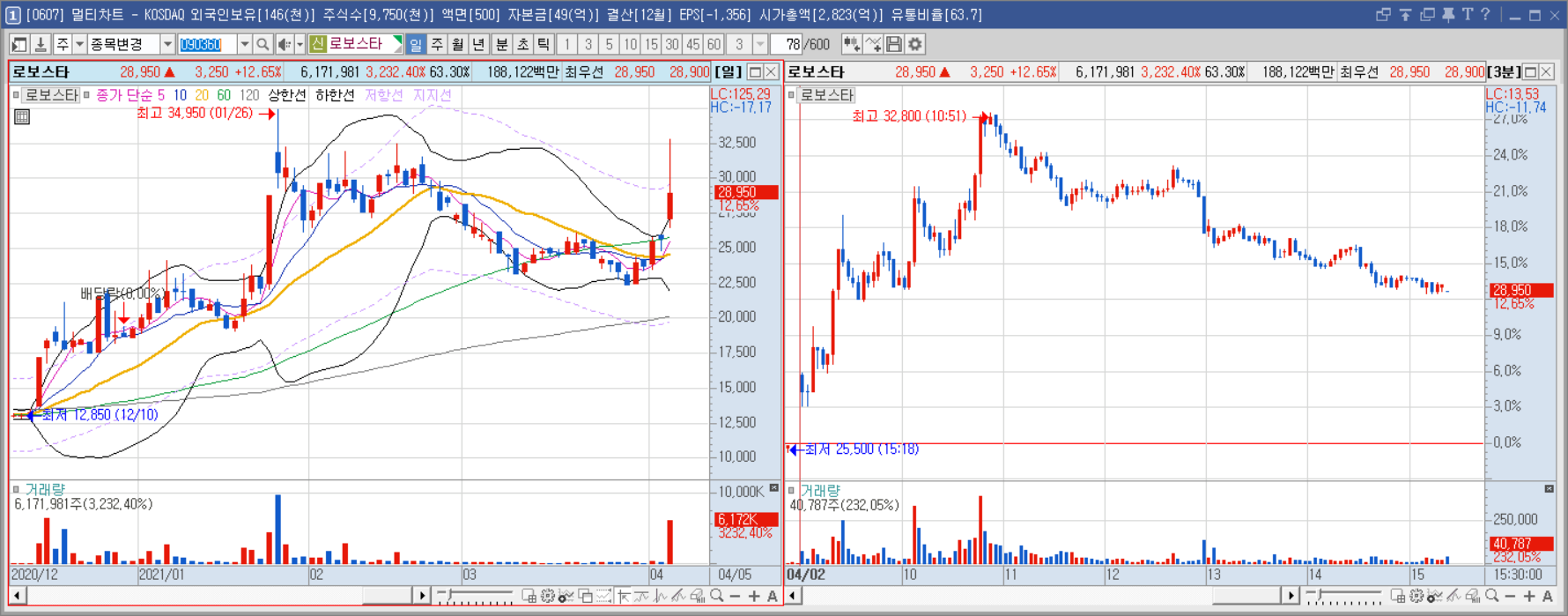The height and width of the screenshot is (616, 1568).
Task: Click the A auto-scale icon under 3-minute chart
Action: point(1548,597)
